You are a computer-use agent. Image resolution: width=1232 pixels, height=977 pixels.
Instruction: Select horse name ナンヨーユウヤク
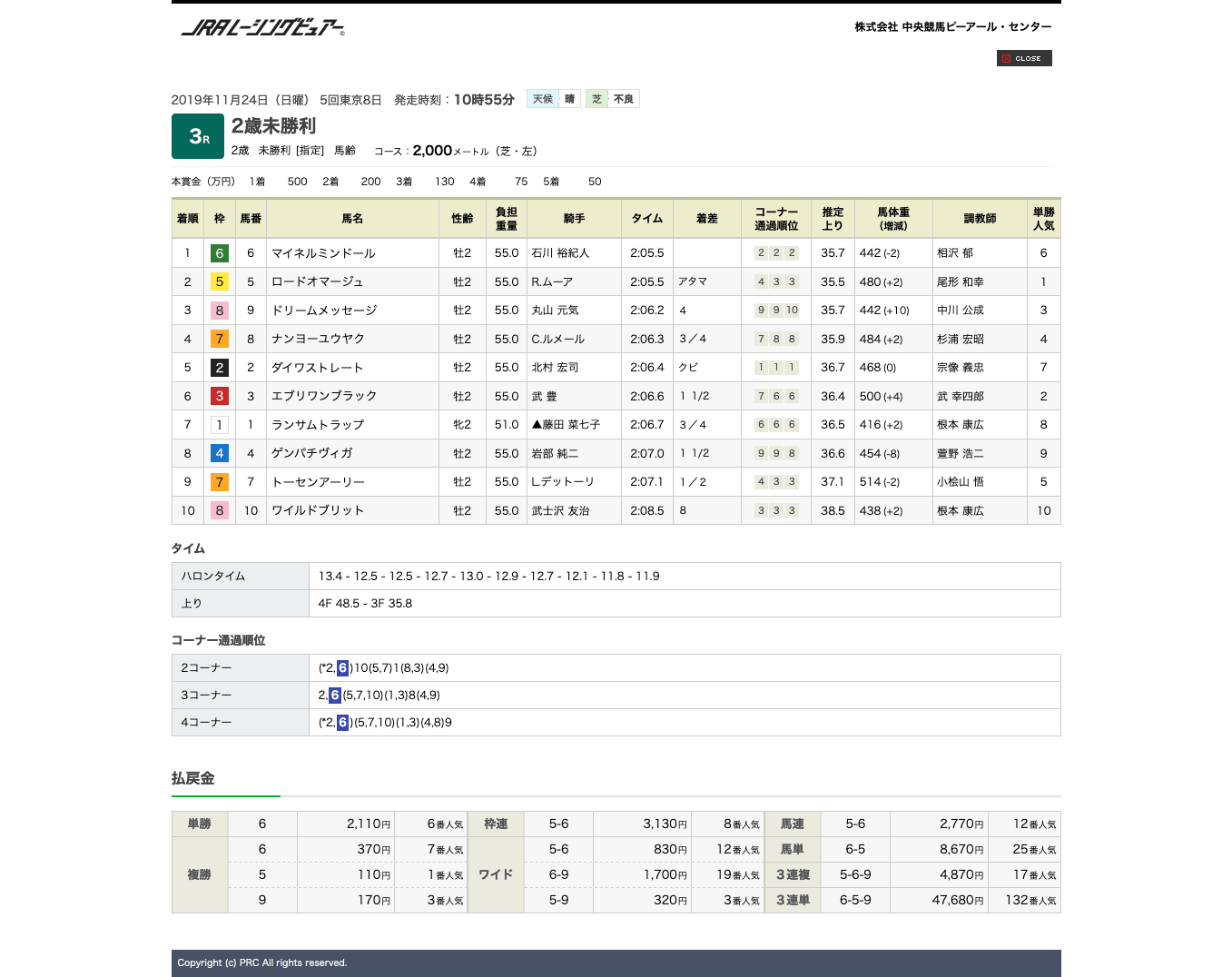coord(318,339)
